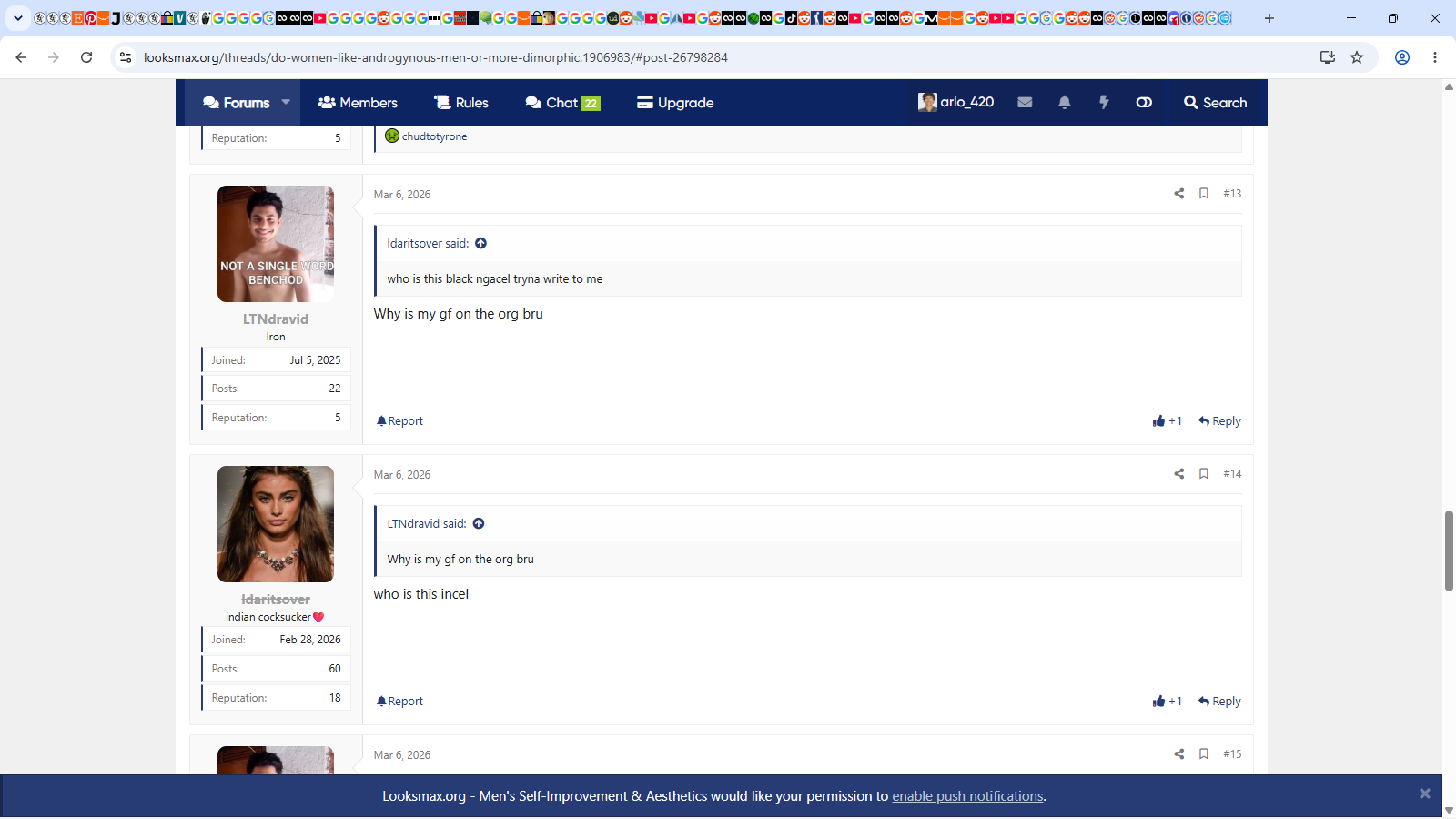Open post permalink #13

(x=1232, y=194)
